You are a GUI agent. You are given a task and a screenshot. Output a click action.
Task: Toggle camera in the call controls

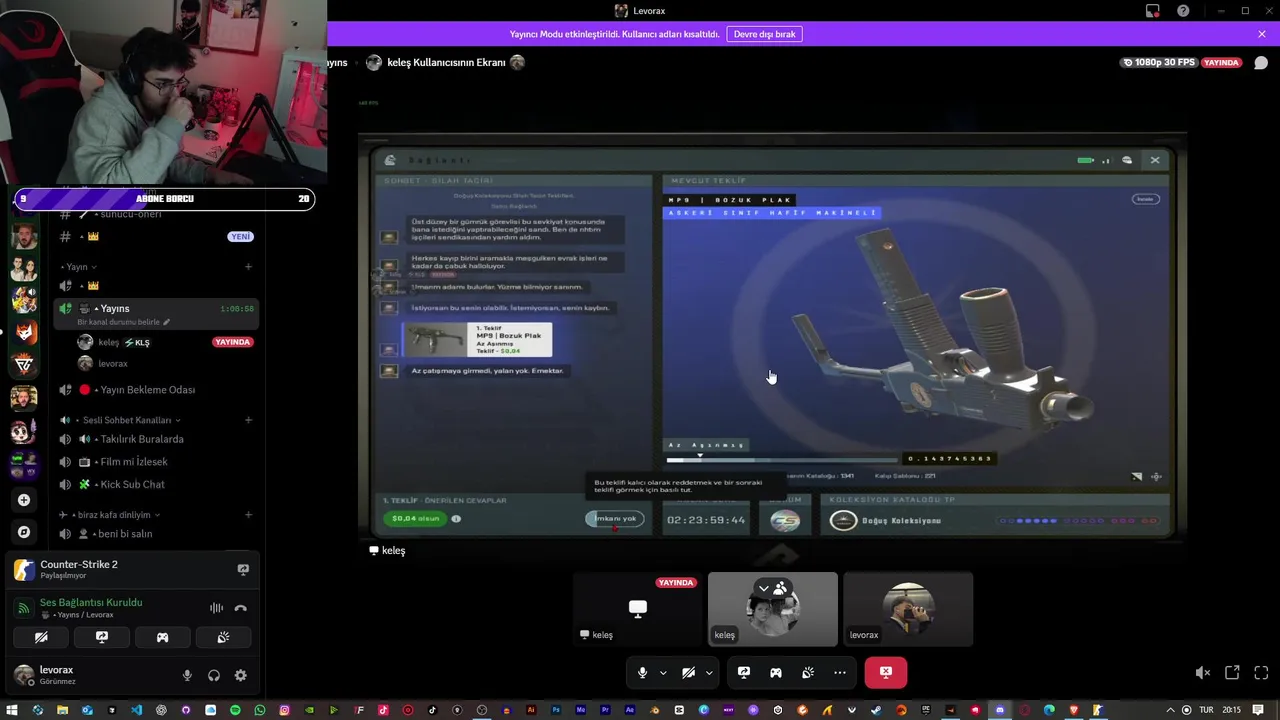point(688,673)
